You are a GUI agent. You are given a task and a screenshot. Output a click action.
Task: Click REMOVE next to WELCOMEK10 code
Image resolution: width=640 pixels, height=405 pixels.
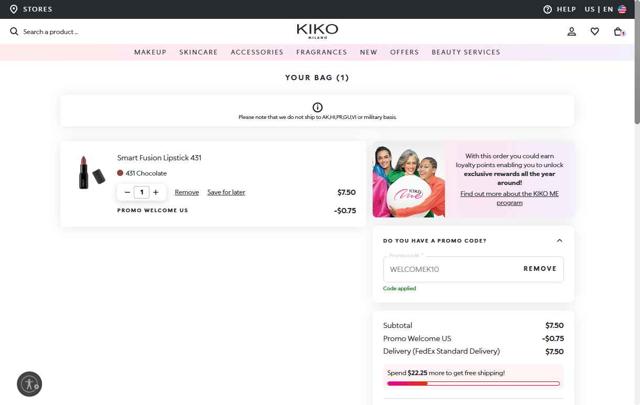coord(540,269)
